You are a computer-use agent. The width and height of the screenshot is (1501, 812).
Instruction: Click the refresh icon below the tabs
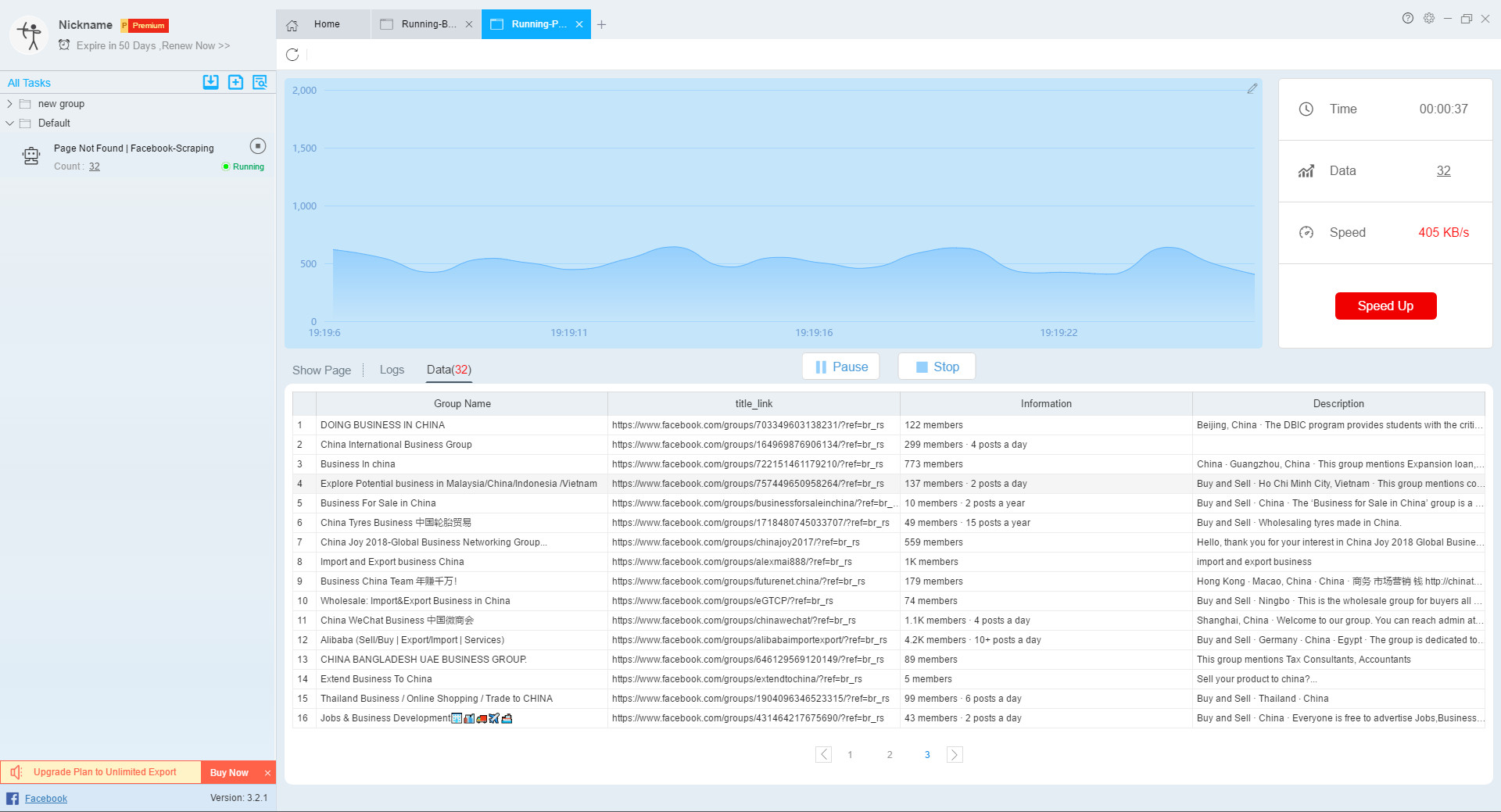292,55
